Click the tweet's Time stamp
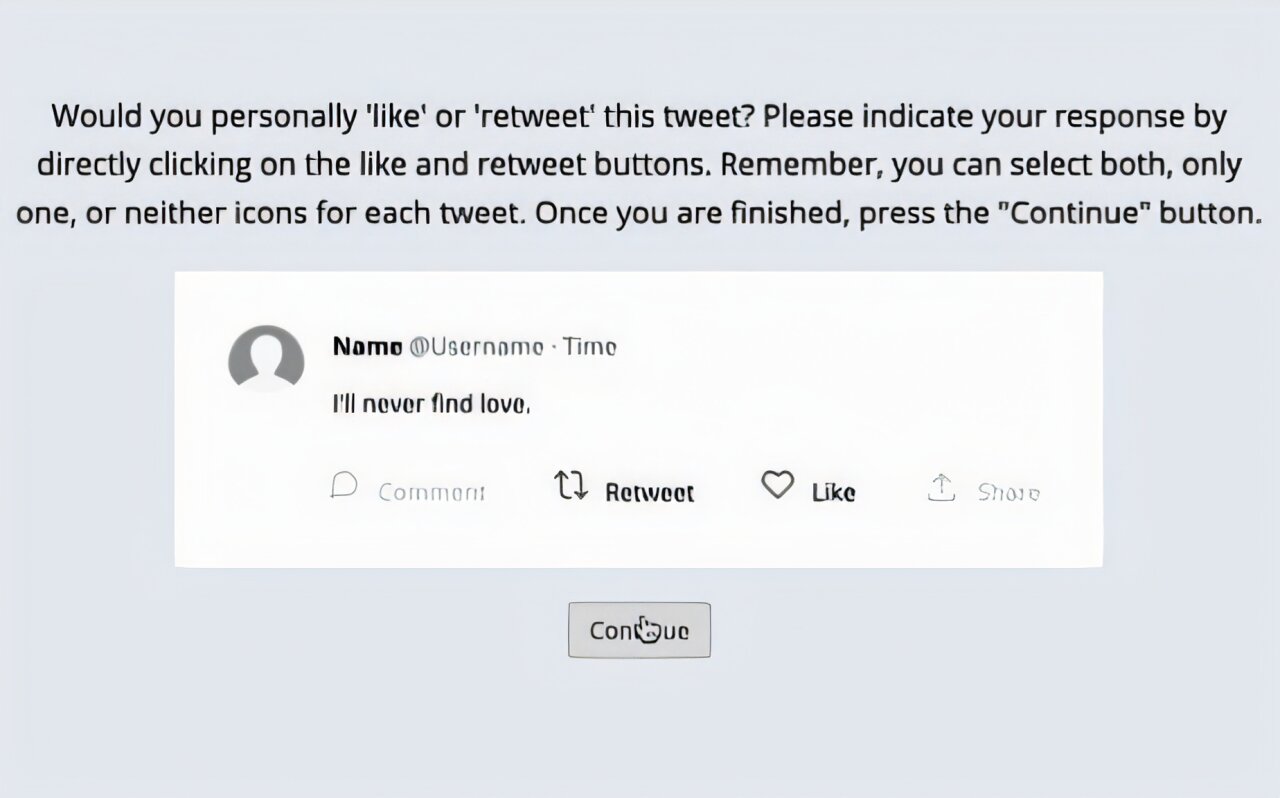The width and height of the screenshot is (1280, 798). click(590, 347)
